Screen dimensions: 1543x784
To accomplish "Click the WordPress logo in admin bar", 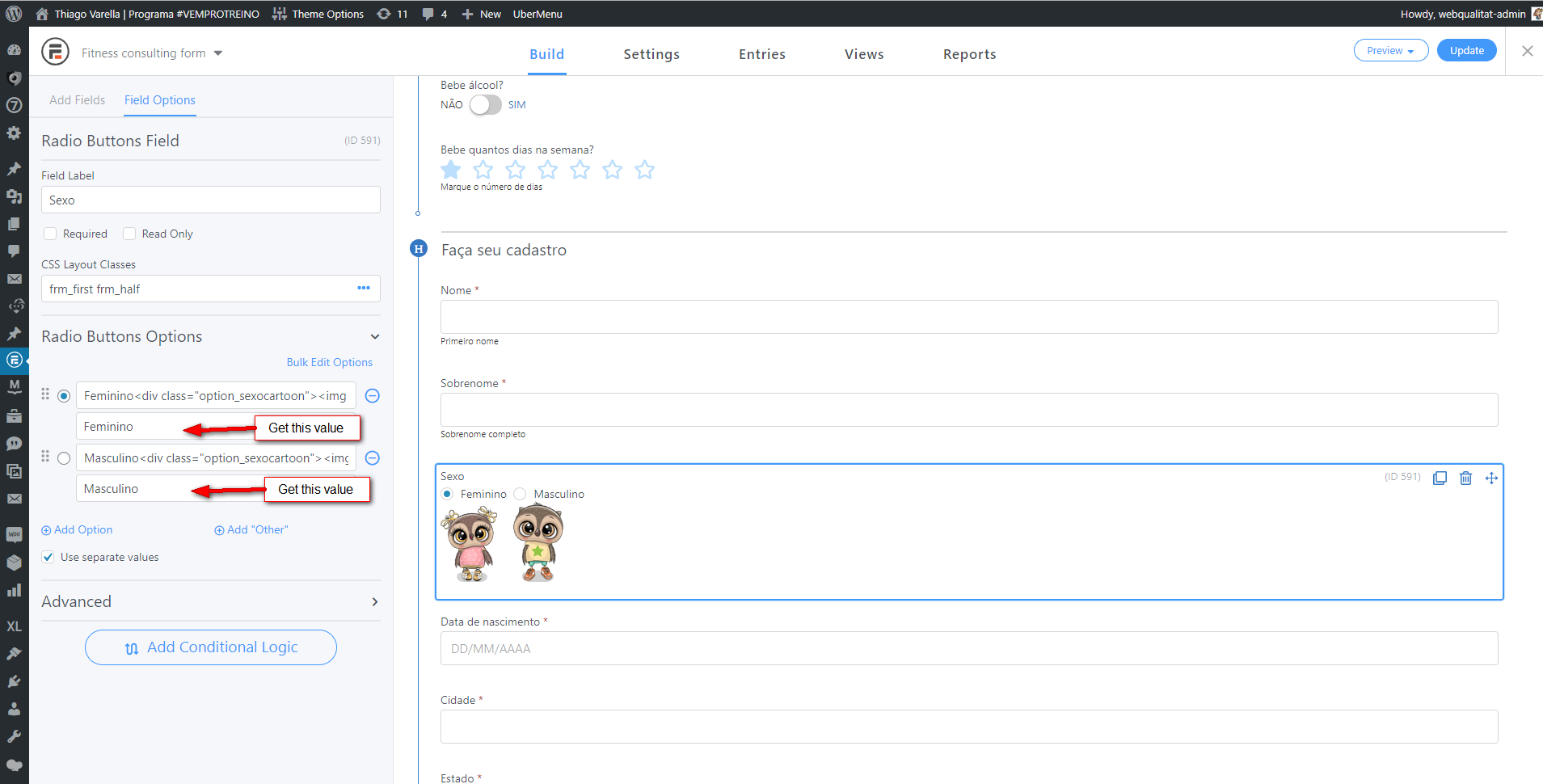I will pos(14,14).
